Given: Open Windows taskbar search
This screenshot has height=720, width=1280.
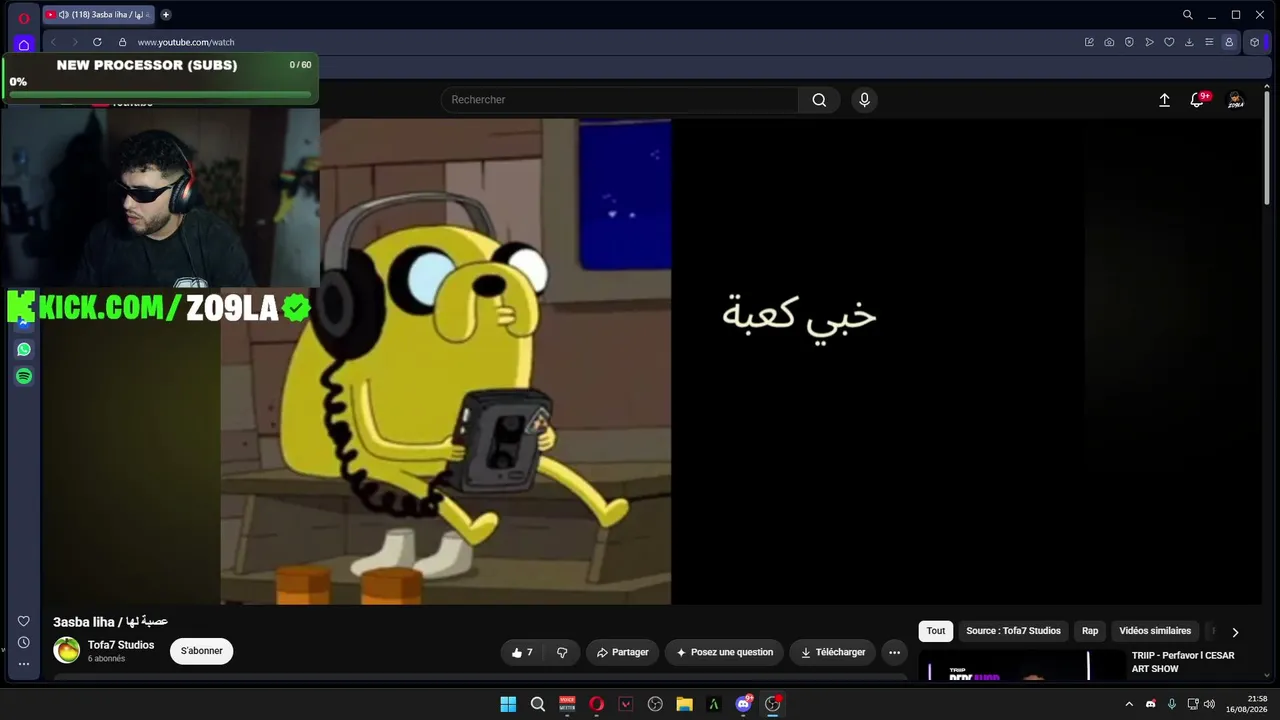Looking at the screenshot, I should click(x=538, y=704).
